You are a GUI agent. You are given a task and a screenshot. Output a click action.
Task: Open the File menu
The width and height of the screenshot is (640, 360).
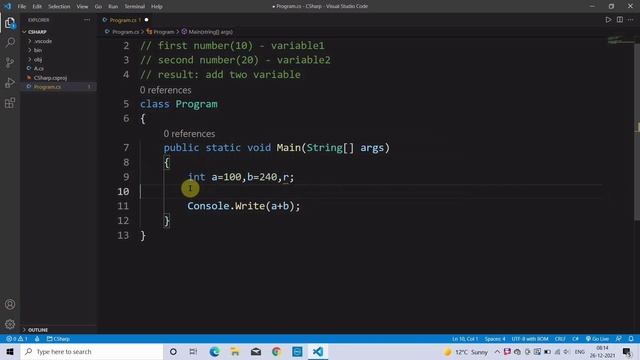click(22, 7)
